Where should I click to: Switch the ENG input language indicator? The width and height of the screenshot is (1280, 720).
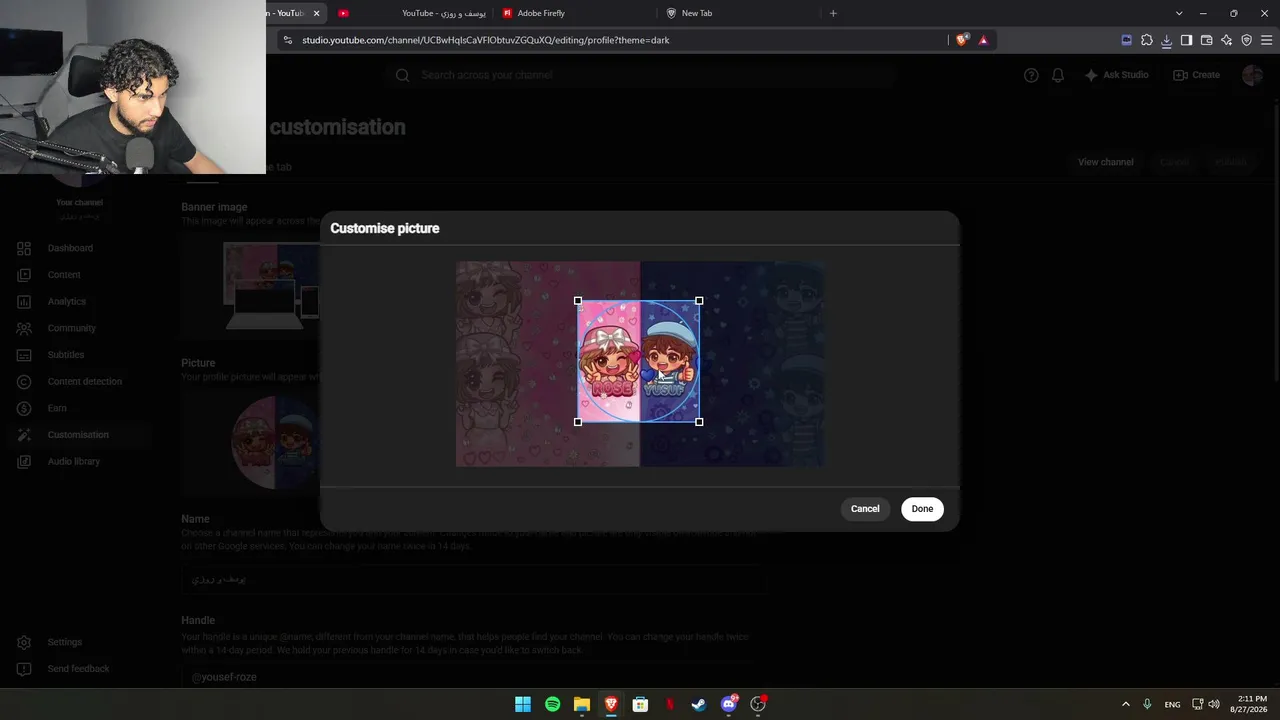1172,704
